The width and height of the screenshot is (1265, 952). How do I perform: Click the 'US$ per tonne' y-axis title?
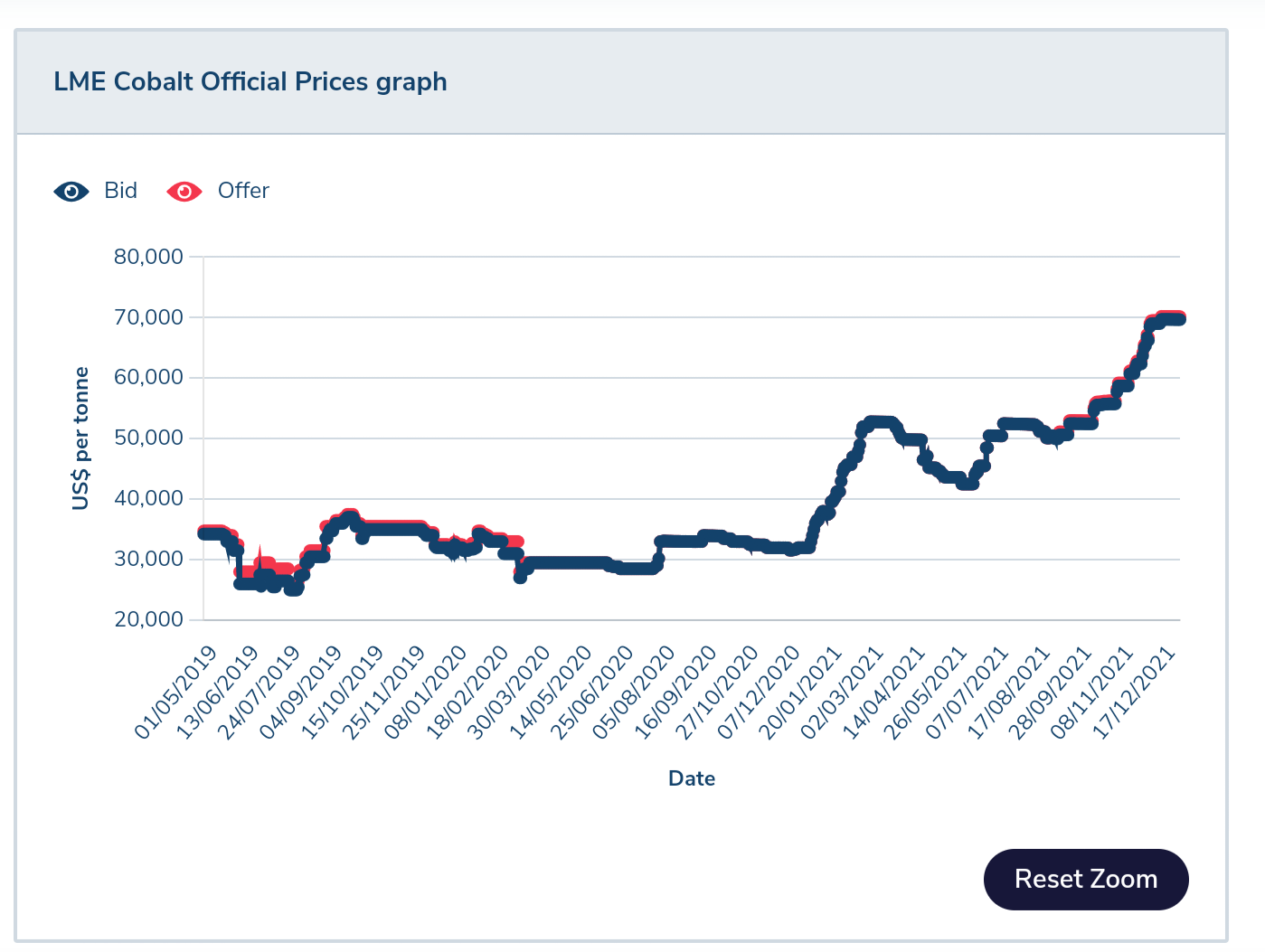81,438
